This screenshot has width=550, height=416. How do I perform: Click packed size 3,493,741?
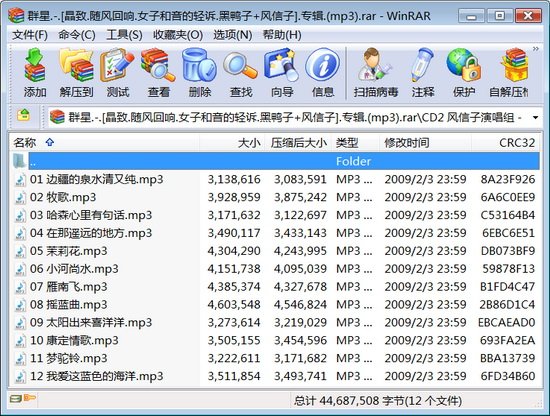pos(300,376)
